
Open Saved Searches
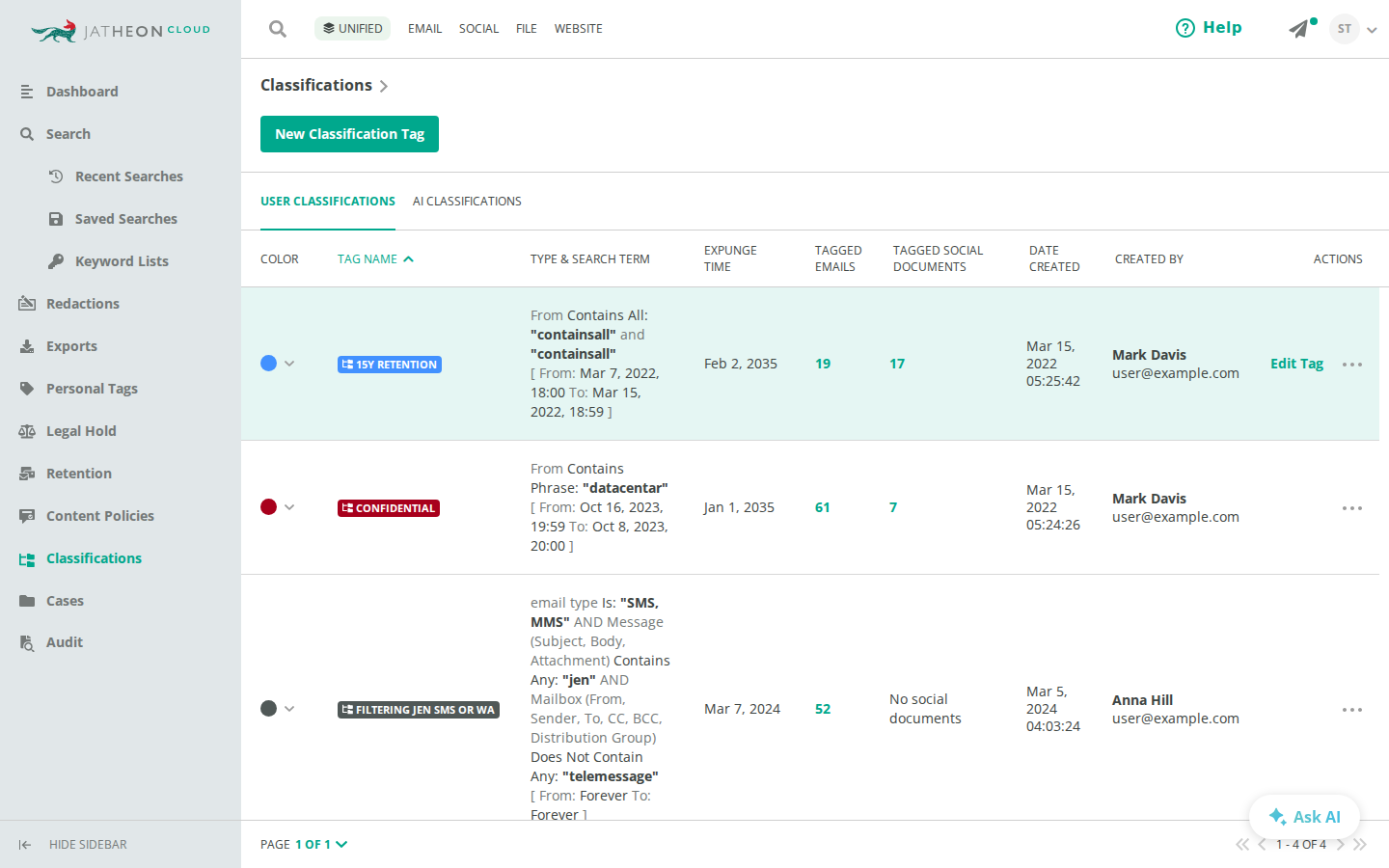pos(126,219)
